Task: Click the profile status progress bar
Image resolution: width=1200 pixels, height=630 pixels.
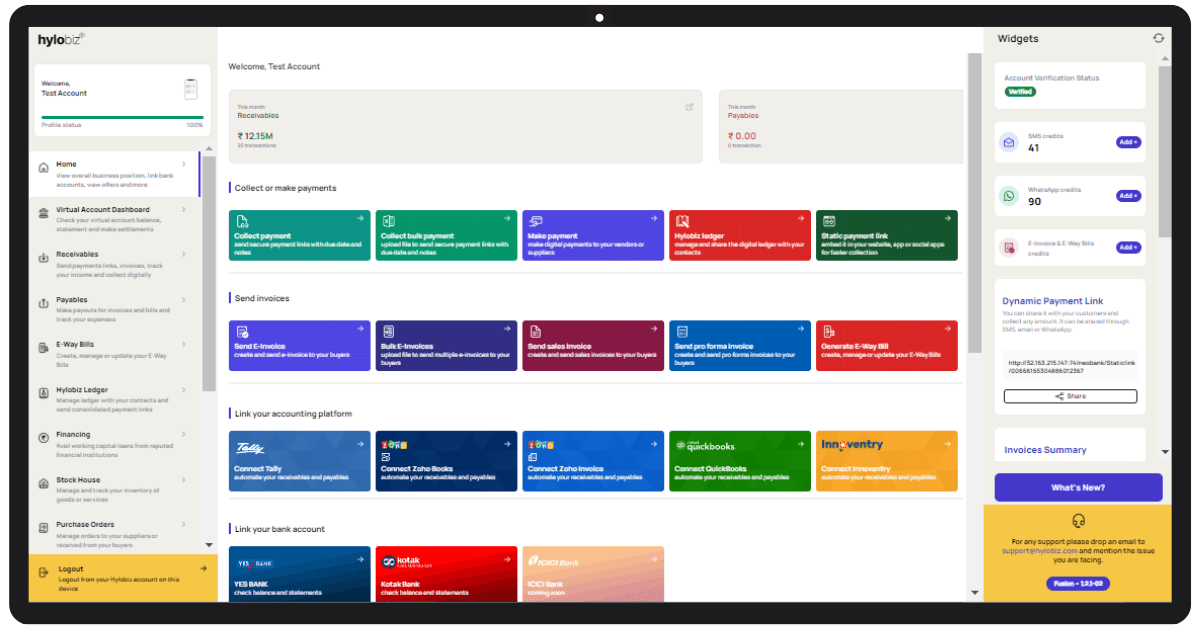Action: click(123, 117)
